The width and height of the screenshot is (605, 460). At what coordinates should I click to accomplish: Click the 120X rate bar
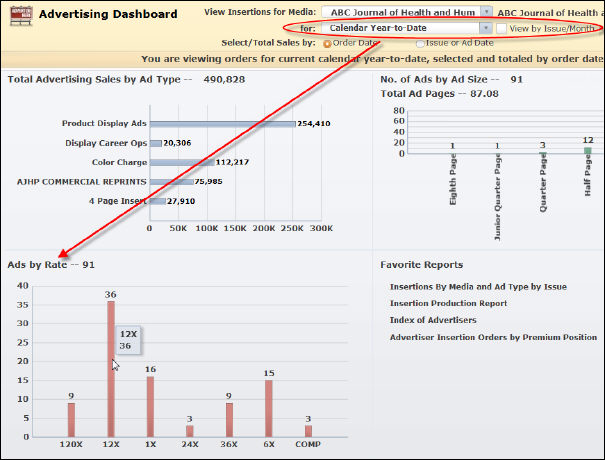pyautogui.click(x=71, y=420)
